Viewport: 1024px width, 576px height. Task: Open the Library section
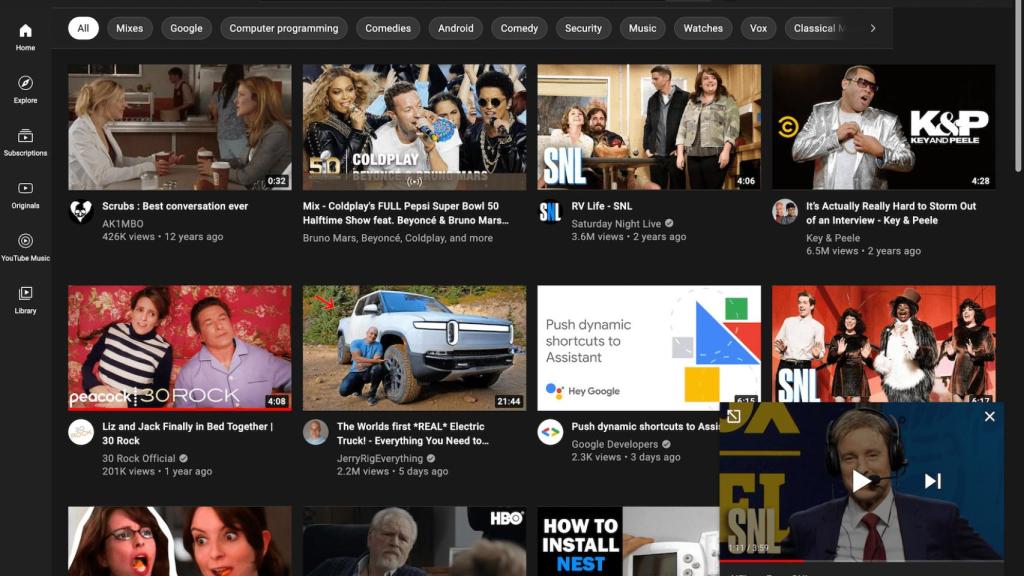coord(25,299)
